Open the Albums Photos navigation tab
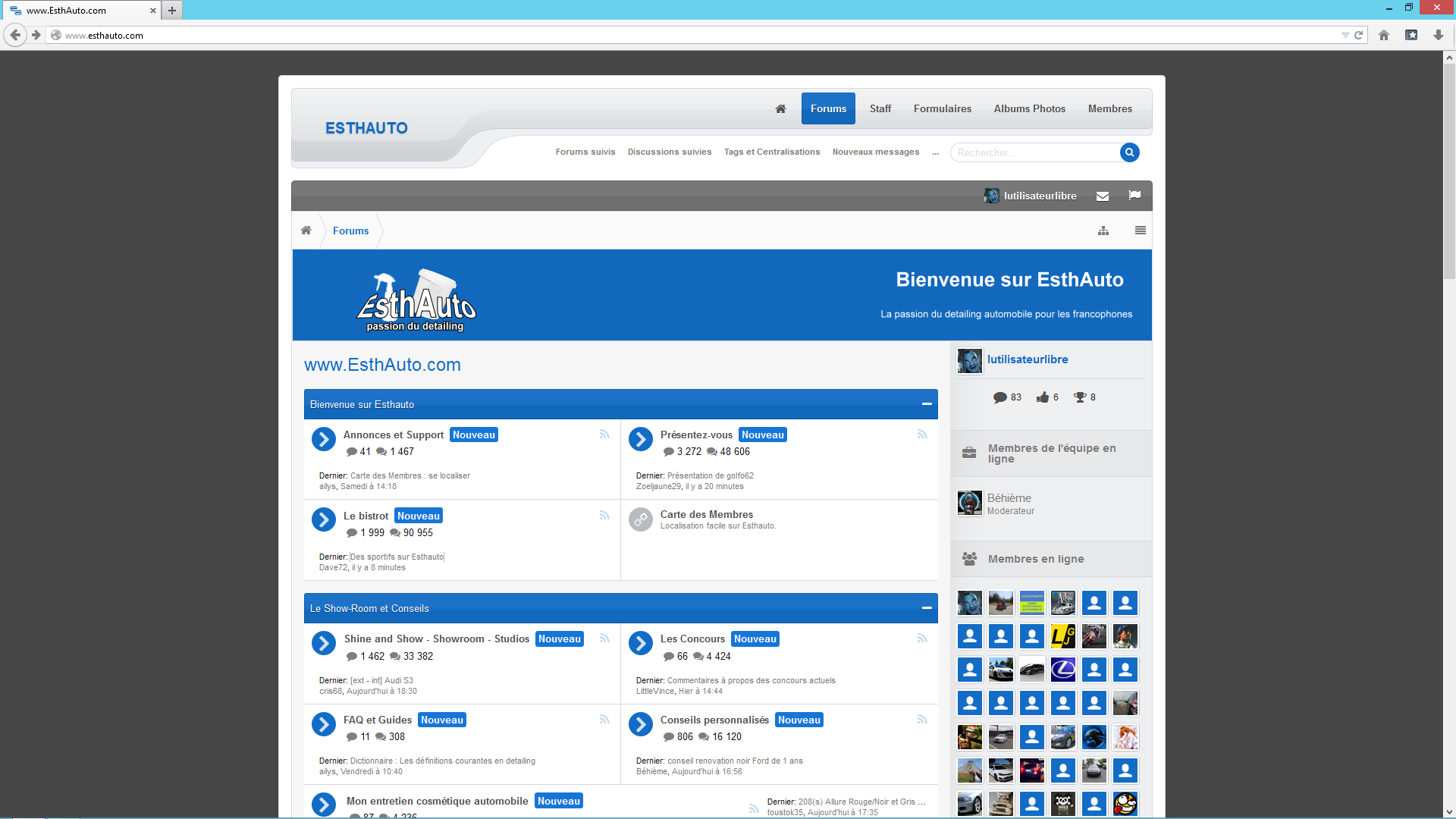 pos(1030,108)
